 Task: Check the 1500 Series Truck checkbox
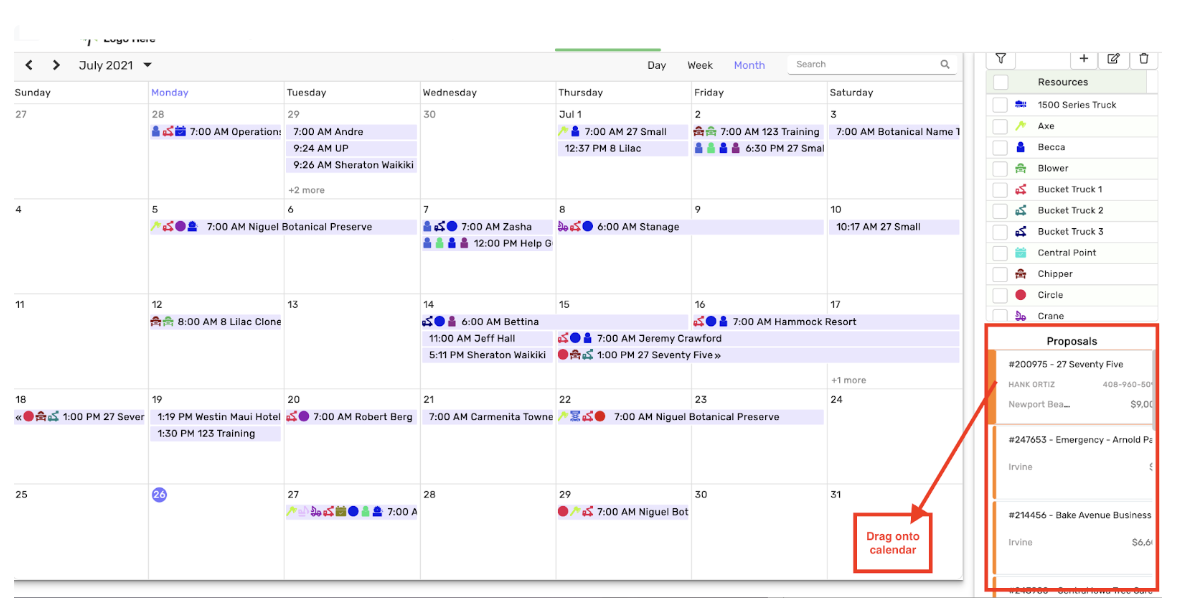1000,105
